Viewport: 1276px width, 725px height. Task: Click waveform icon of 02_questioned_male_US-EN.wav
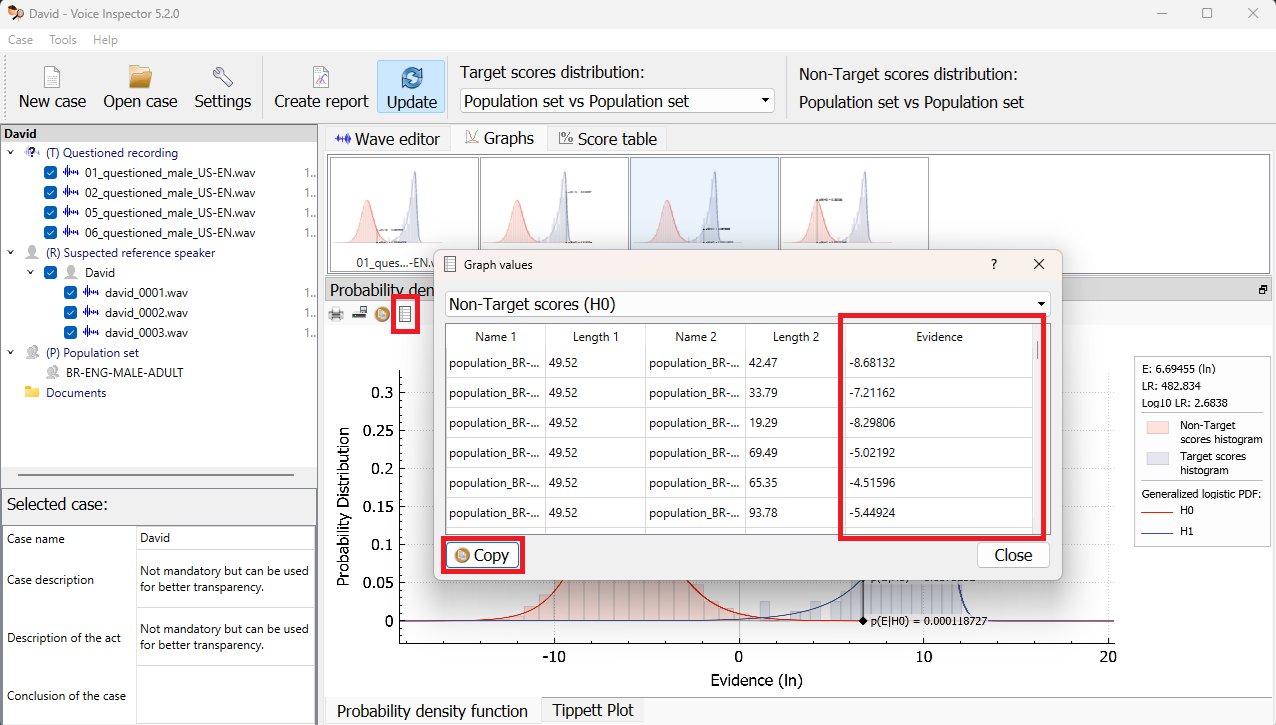(x=72, y=193)
